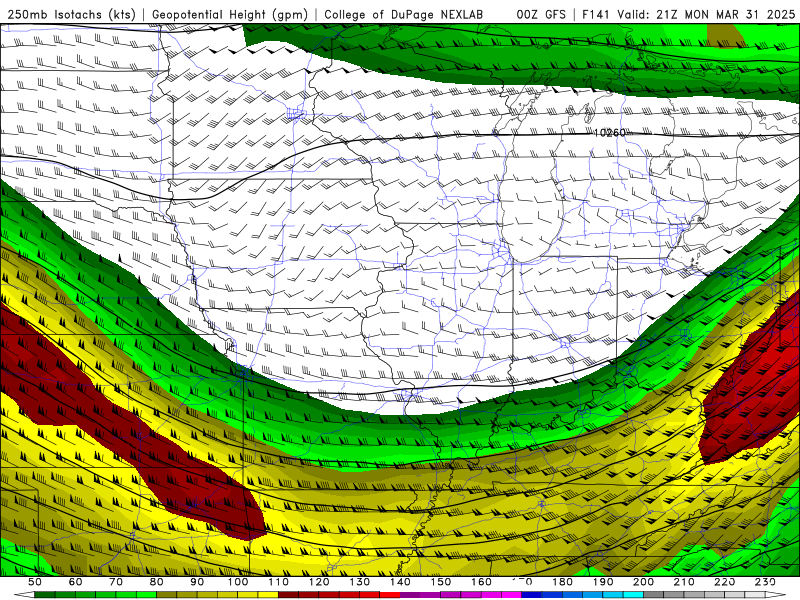Click the 'Geopotential Height (gpm)' header text
This screenshot has width=800, height=600.
(230, 14)
